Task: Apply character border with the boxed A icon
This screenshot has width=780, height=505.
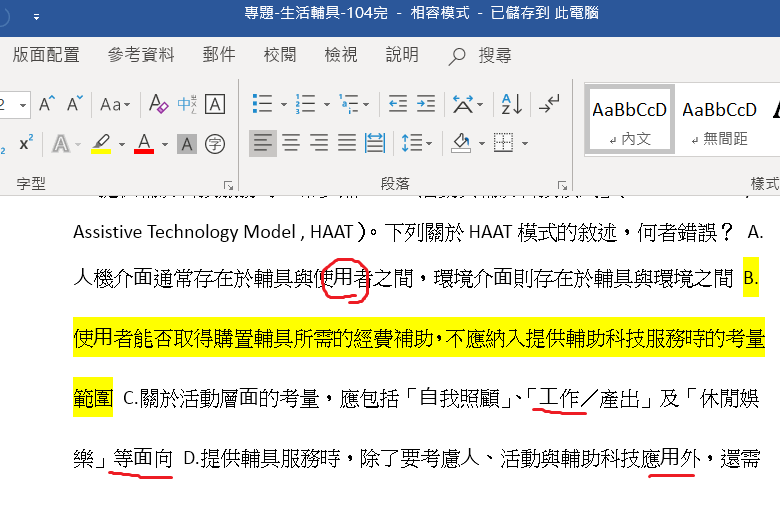Action: tap(215, 104)
